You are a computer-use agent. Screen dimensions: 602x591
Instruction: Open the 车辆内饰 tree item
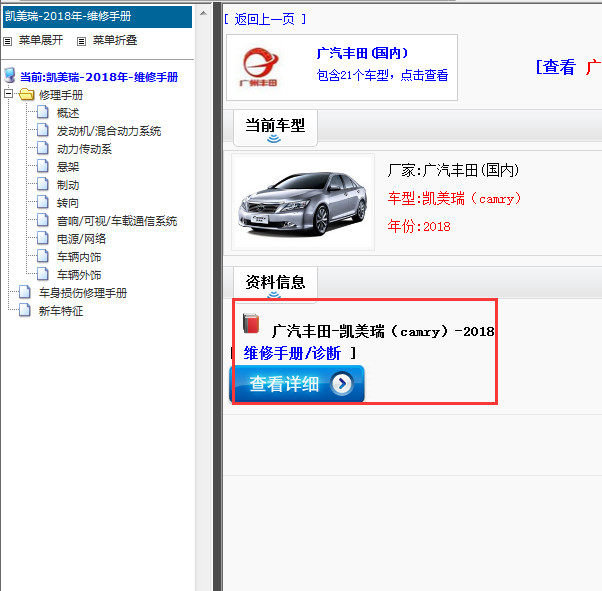[79, 257]
